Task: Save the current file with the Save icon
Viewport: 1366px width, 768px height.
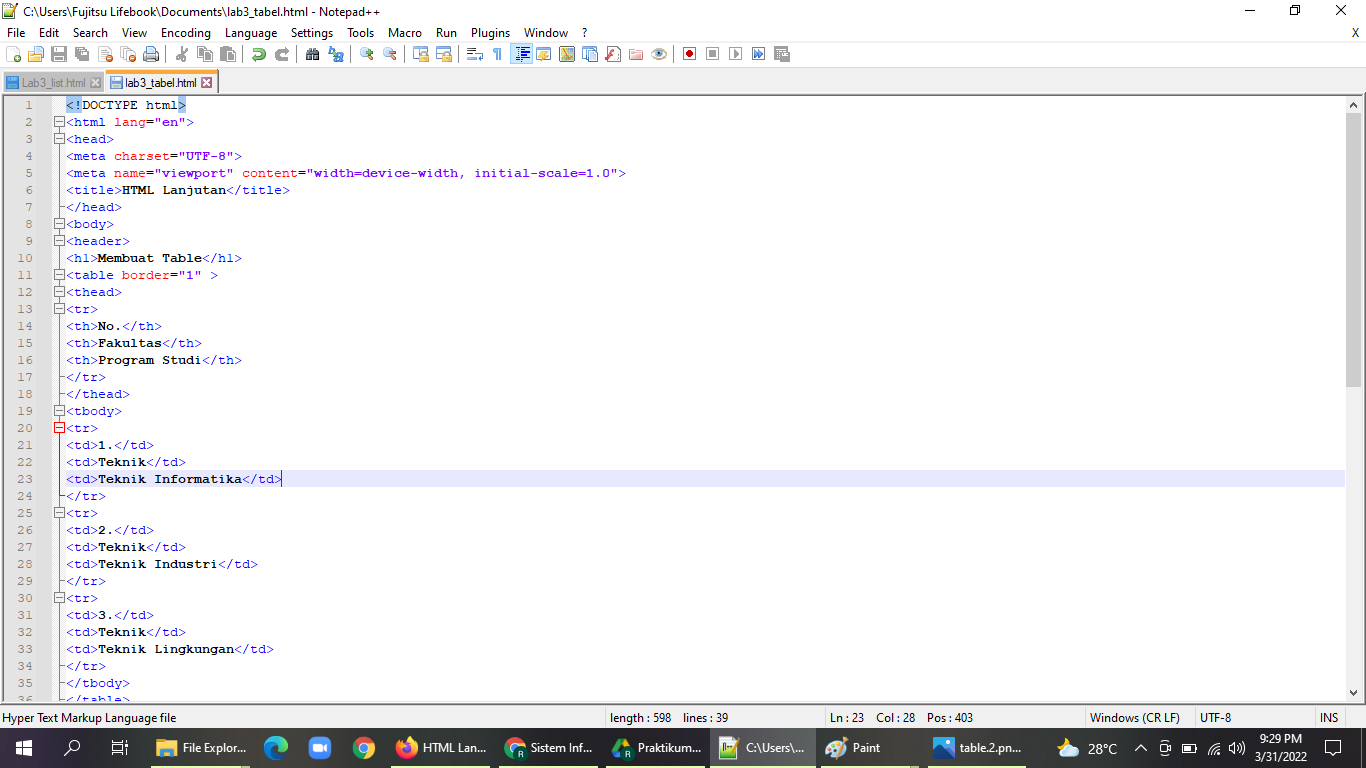Action: click(x=57, y=54)
